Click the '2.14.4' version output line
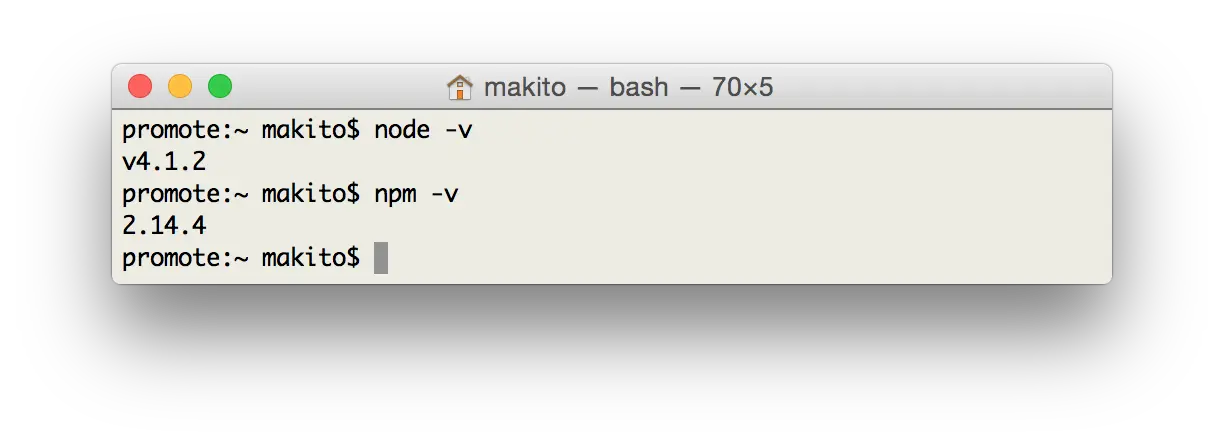Viewport: 1224px width, 444px height. pyautogui.click(x=165, y=225)
